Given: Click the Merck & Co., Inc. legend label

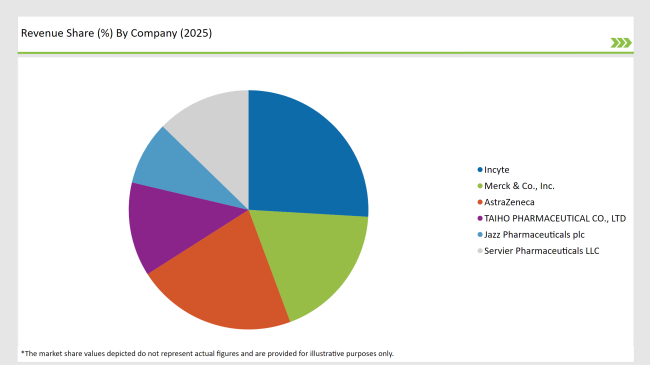Looking at the screenshot, I should (x=519, y=186).
